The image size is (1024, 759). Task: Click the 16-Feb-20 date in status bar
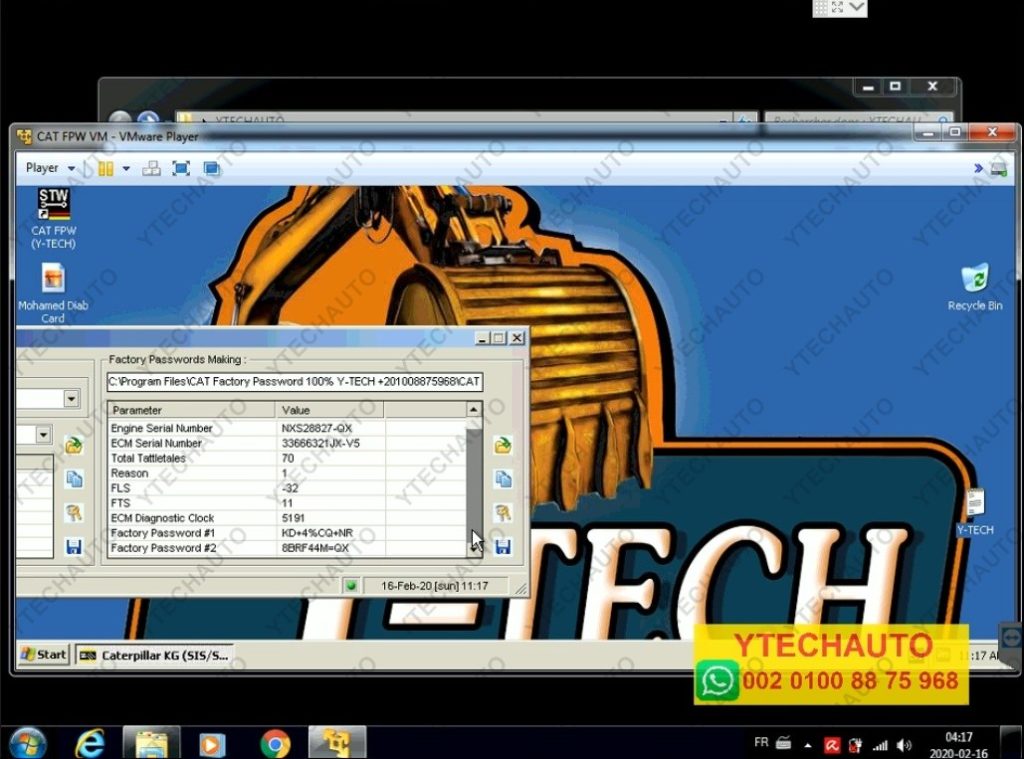[x=434, y=586]
